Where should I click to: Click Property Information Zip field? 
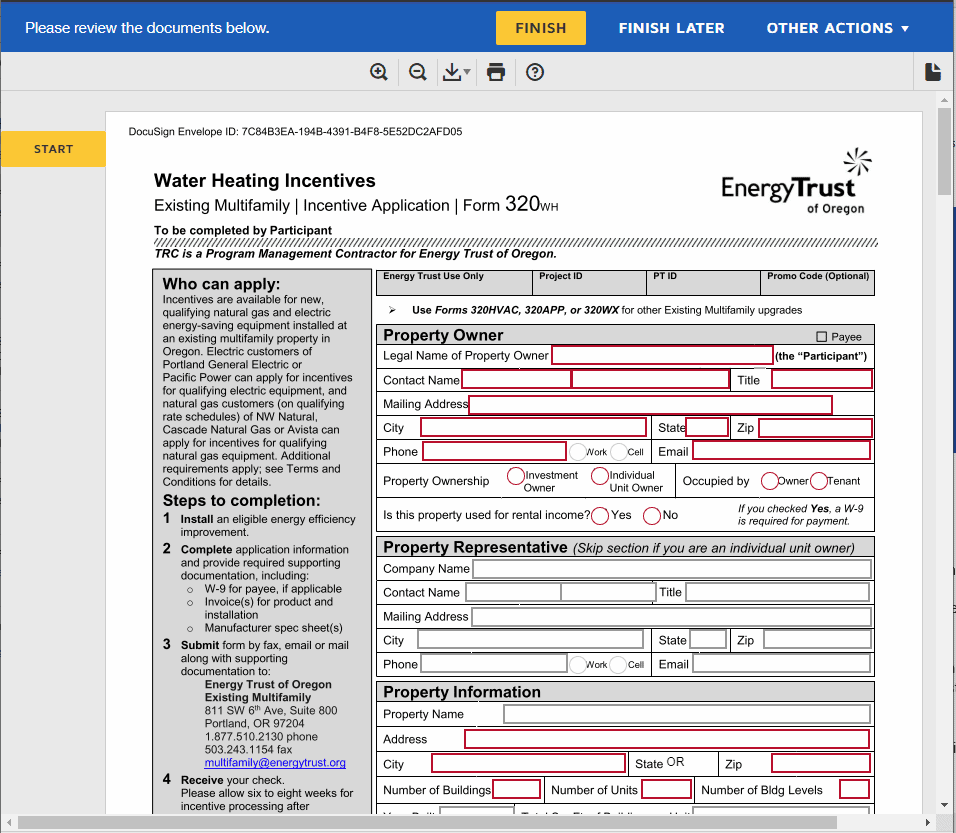821,763
